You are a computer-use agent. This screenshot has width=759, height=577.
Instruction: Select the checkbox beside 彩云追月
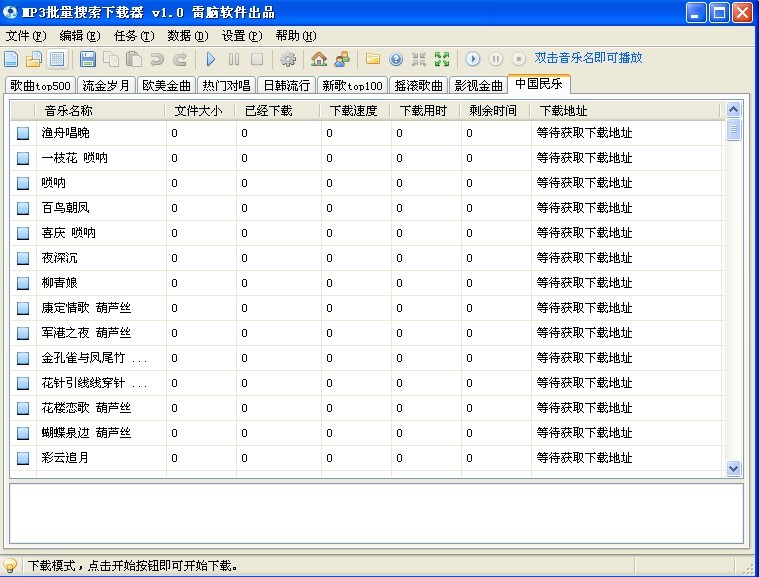tap(23, 458)
